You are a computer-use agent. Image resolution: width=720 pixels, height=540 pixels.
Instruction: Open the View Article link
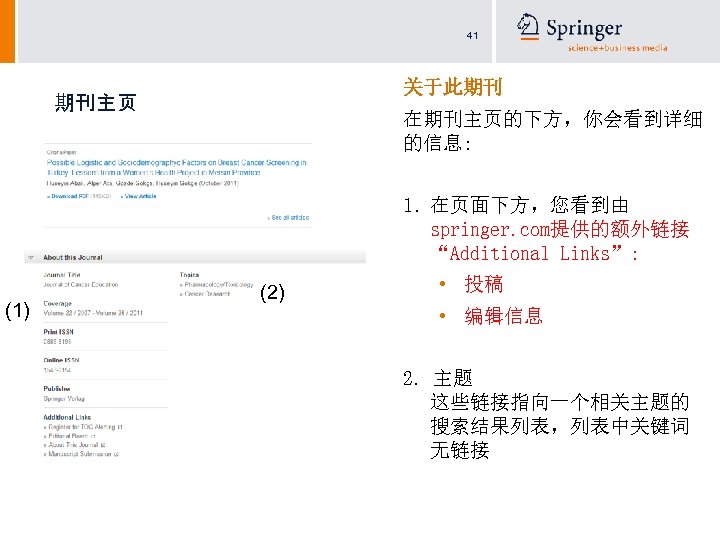pyautogui.click(x=139, y=196)
